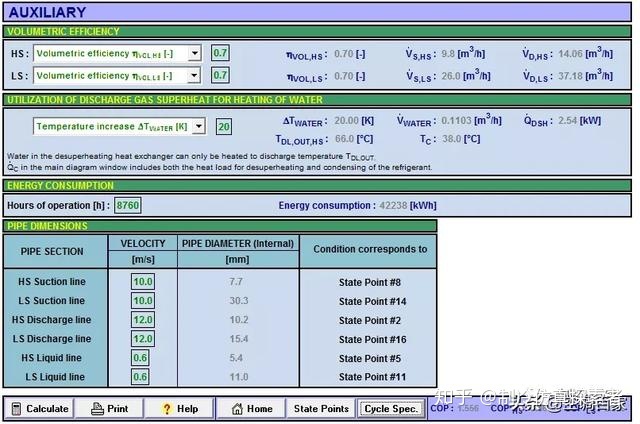
Task: Edit HS Suction line velocity 10.0
Action: coord(143,282)
